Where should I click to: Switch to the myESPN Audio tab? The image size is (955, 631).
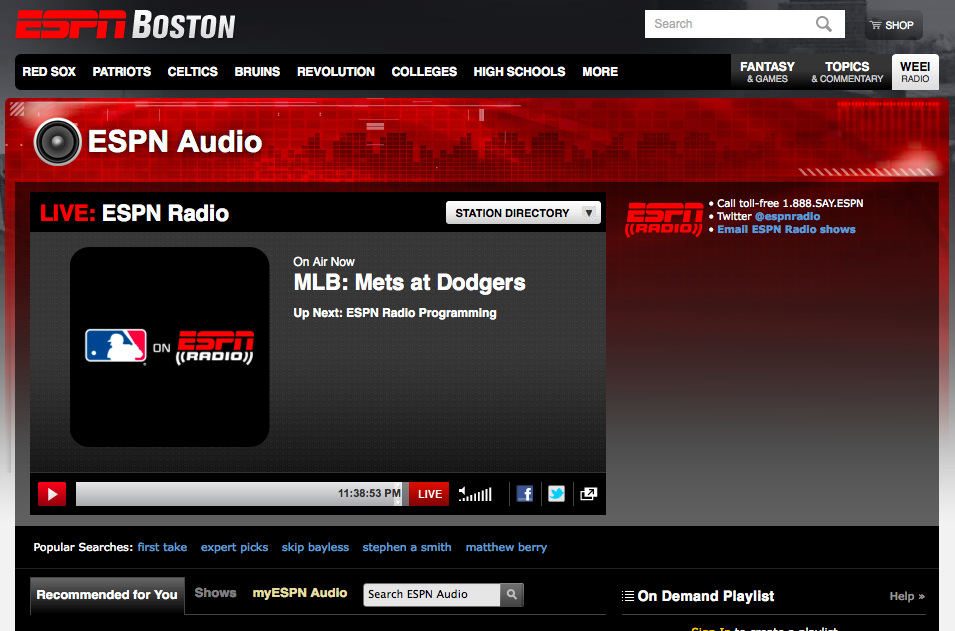(300, 593)
